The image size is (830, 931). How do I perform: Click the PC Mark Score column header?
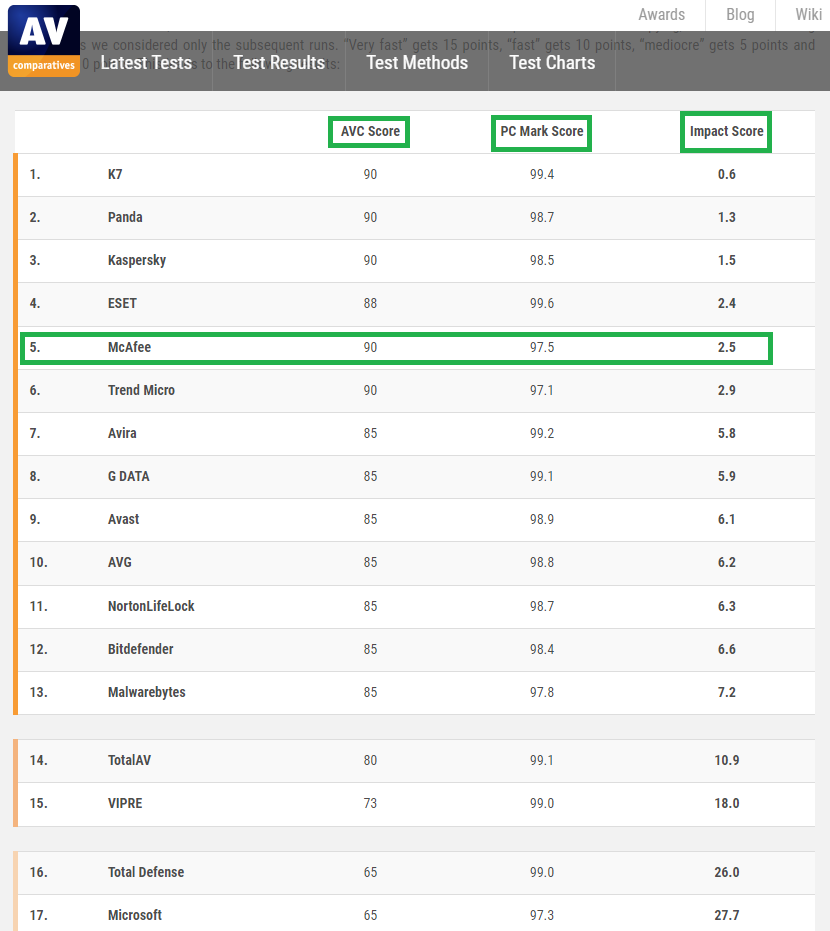(x=541, y=131)
